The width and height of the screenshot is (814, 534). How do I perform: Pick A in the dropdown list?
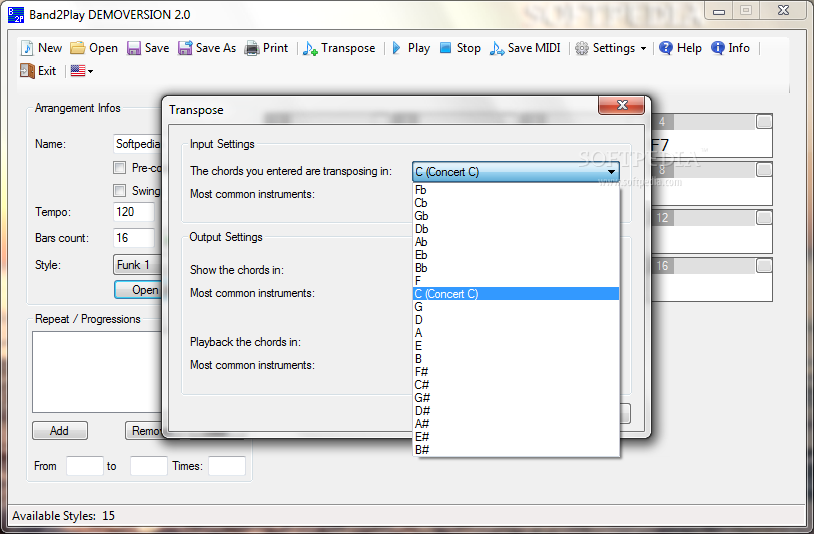click(x=516, y=333)
